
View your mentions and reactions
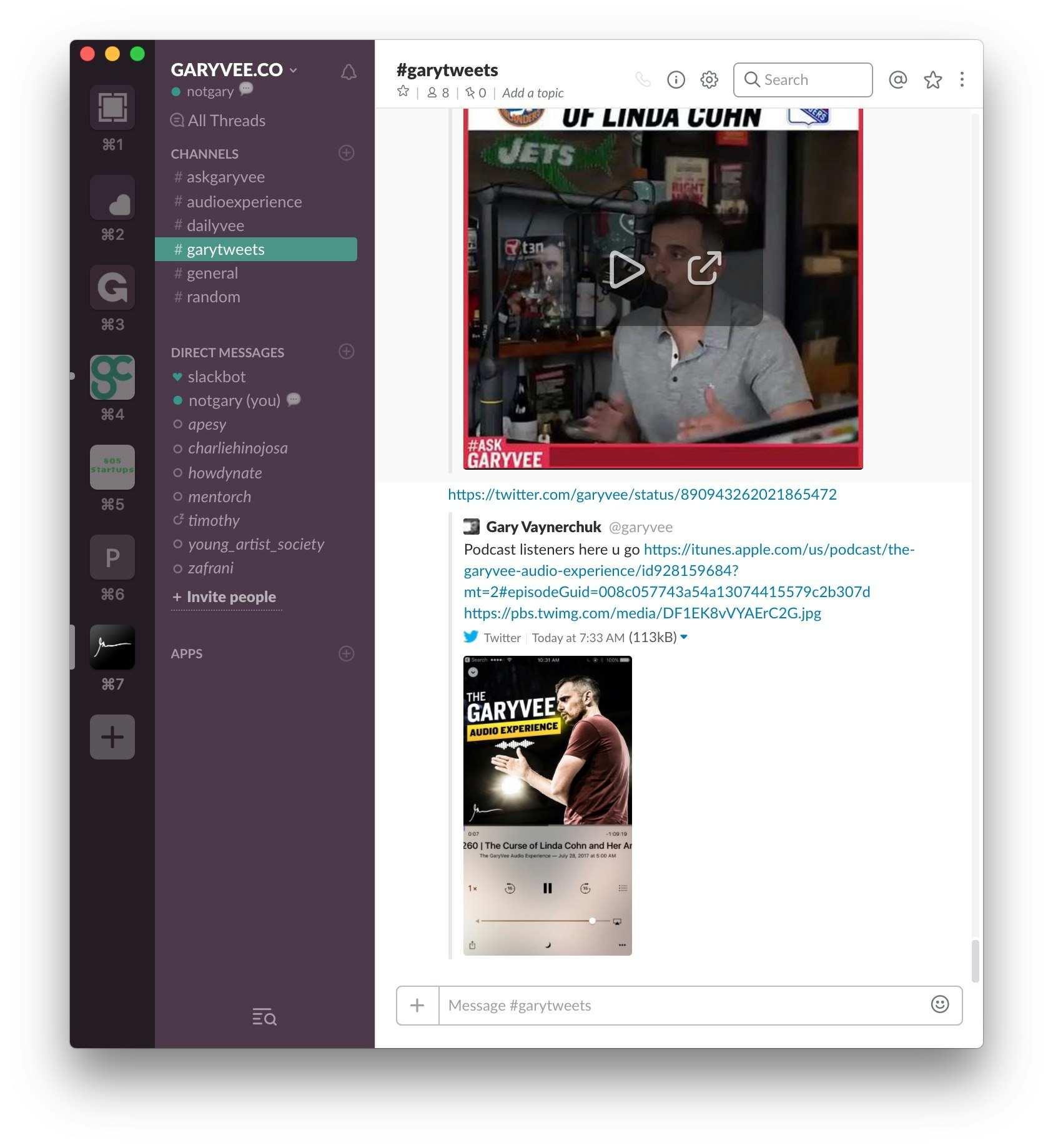click(898, 79)
